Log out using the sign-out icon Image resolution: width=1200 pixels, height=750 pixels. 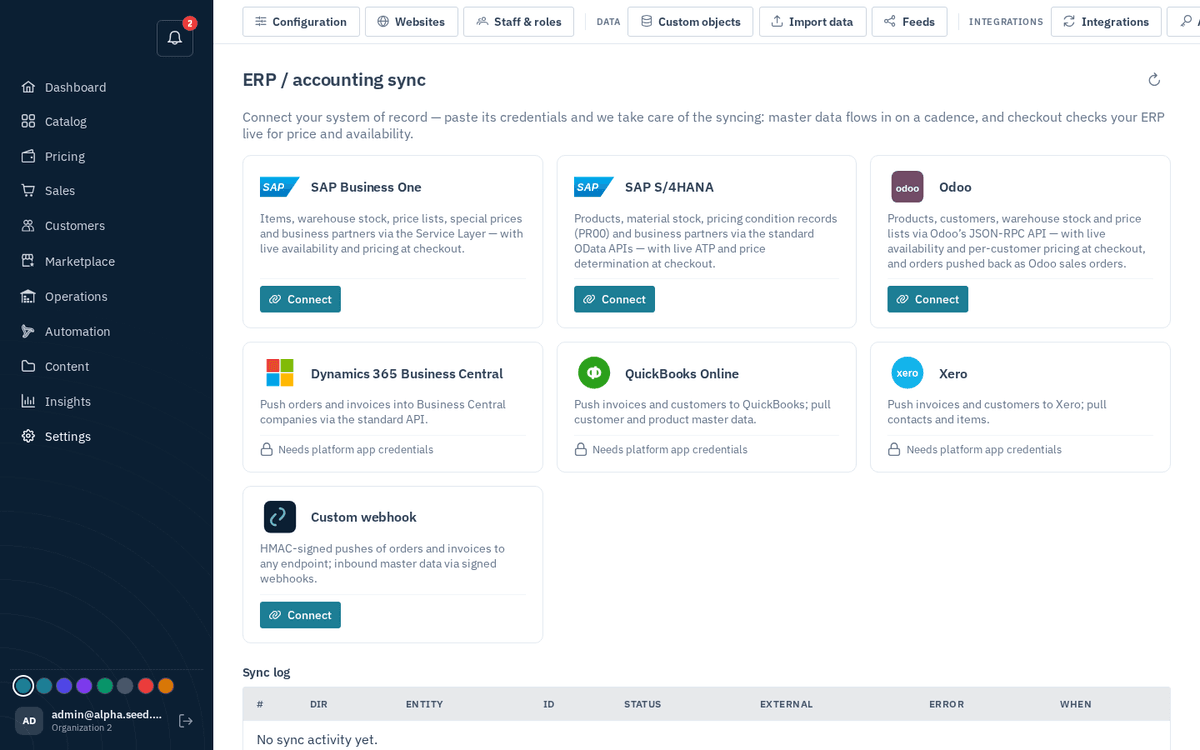186,721
